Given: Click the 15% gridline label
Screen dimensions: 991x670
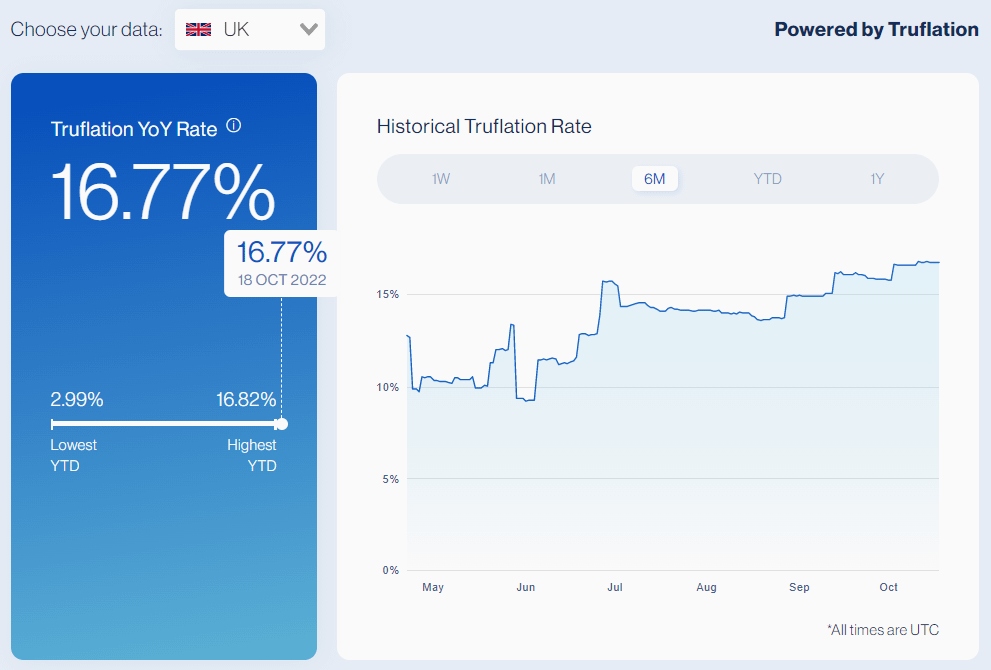Looking at the screenshot, I should 388,295.
